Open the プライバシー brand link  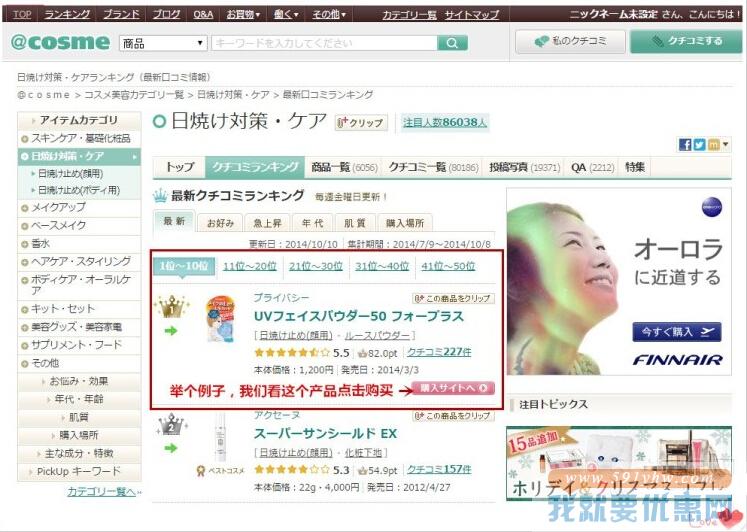point(281,298)
